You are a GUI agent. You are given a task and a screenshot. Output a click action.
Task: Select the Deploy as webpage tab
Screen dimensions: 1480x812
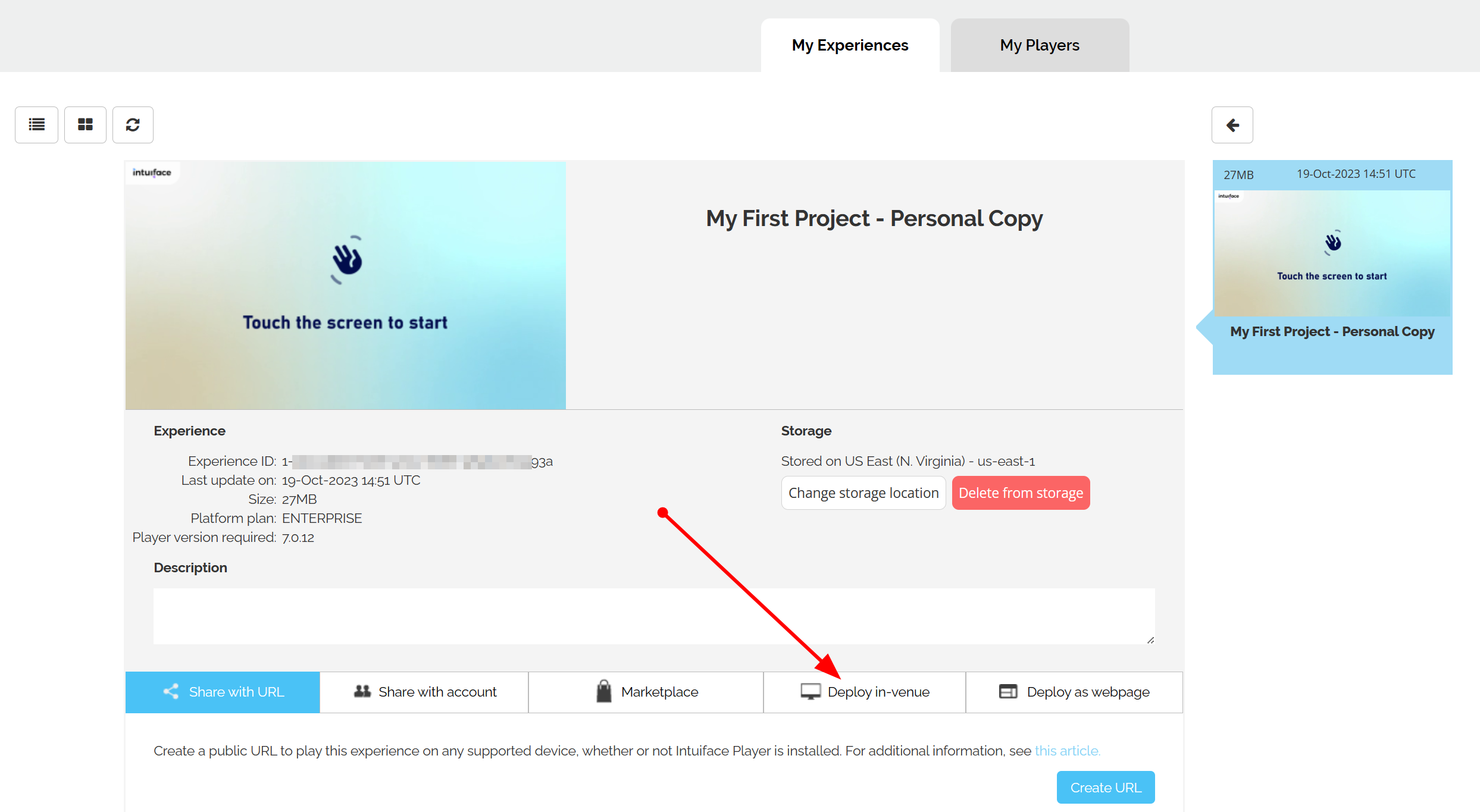(x=1074, y=692)
